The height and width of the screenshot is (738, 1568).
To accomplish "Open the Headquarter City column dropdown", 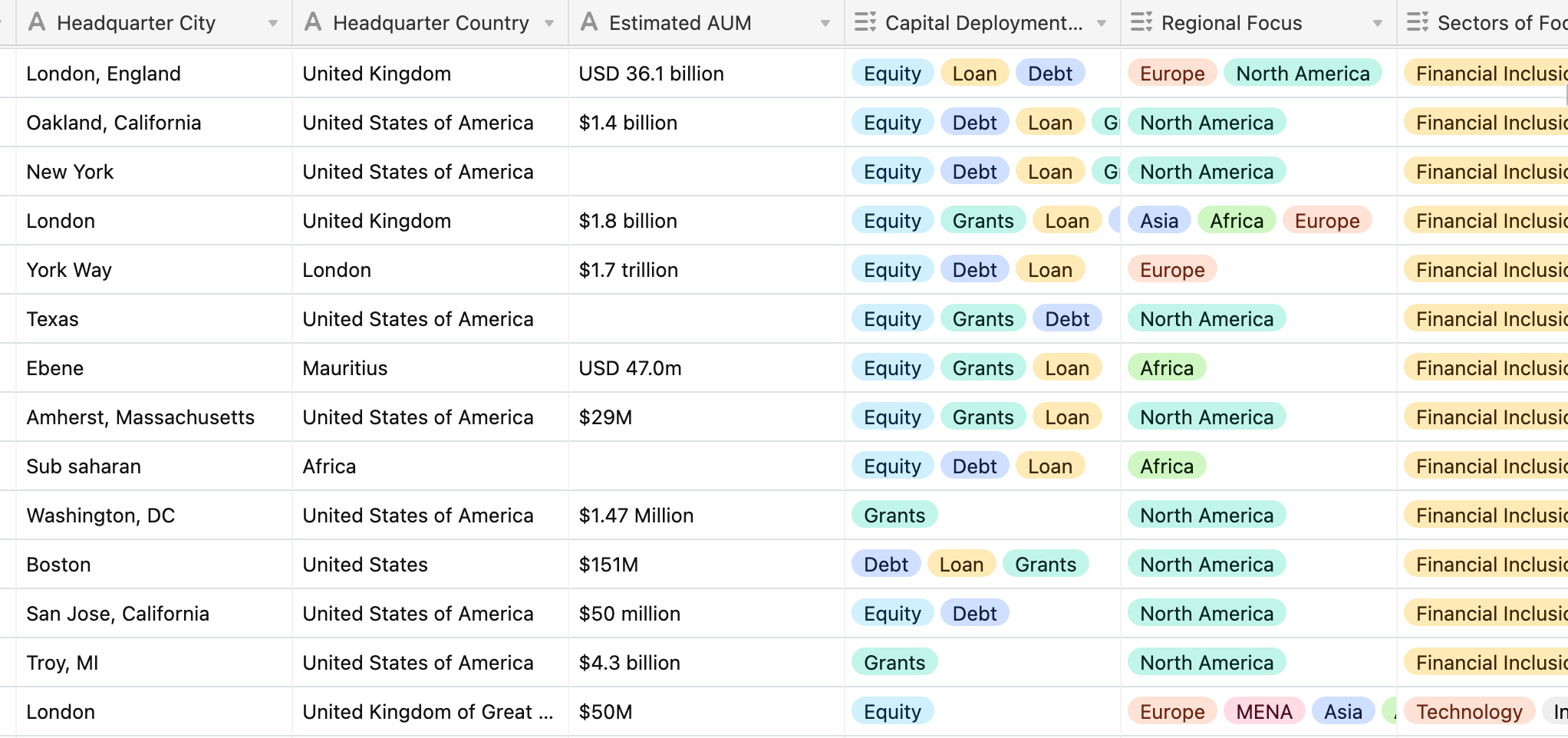I will (x=273, y=23).
